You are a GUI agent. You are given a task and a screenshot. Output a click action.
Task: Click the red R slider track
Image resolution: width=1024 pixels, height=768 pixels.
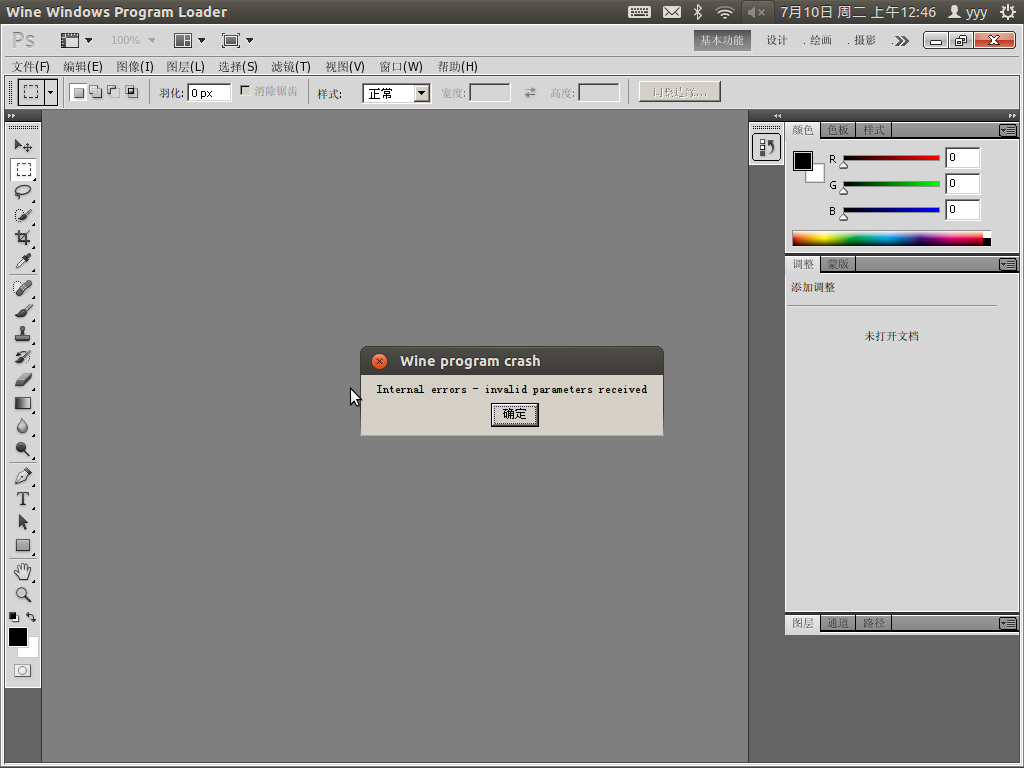pos(891,158)
